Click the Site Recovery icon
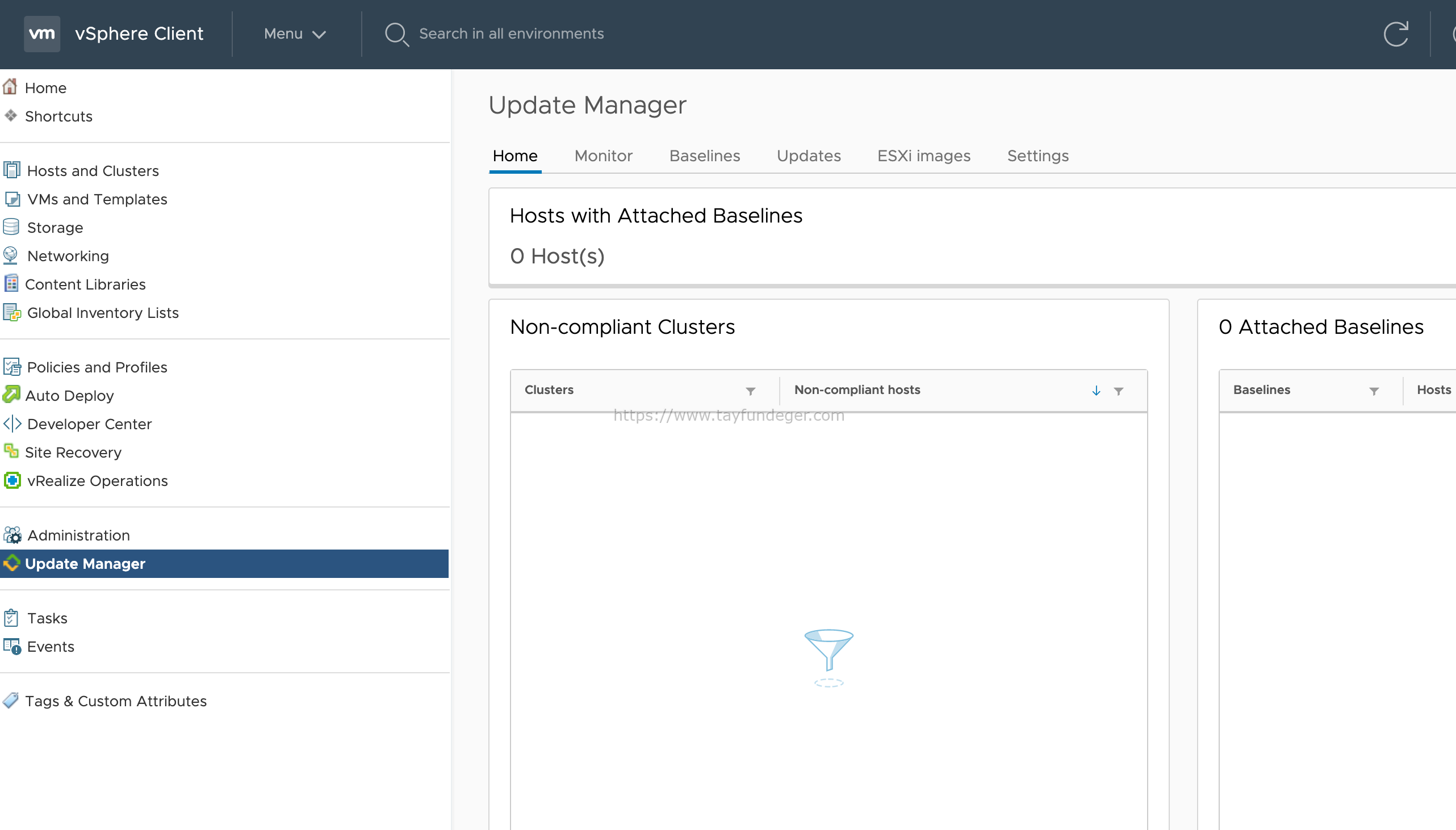Viewport: 1456px width, 830px height. click(11, 451)
